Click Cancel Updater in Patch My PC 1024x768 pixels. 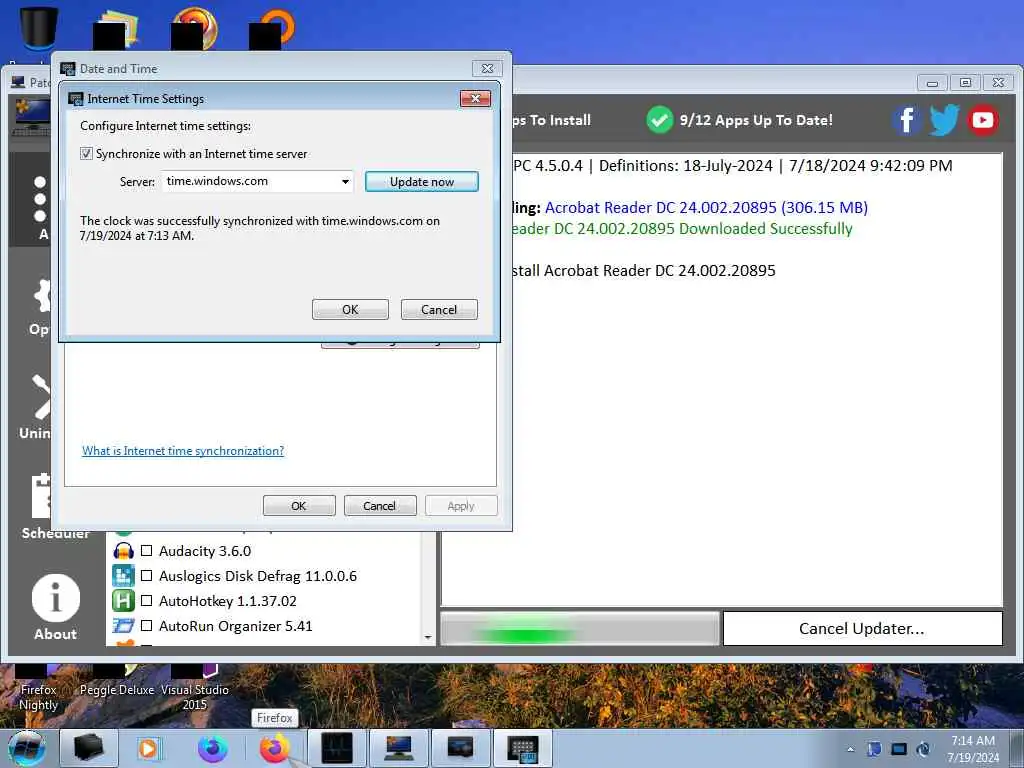coord(863,628)
